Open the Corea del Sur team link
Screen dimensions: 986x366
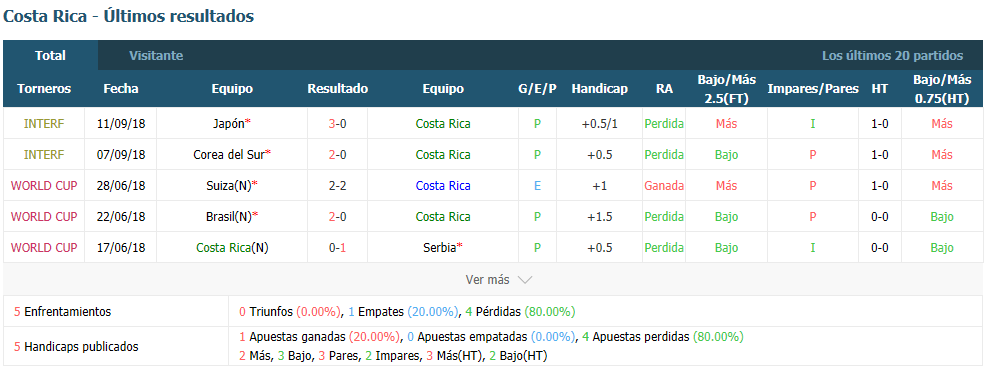tap(232, 155)
